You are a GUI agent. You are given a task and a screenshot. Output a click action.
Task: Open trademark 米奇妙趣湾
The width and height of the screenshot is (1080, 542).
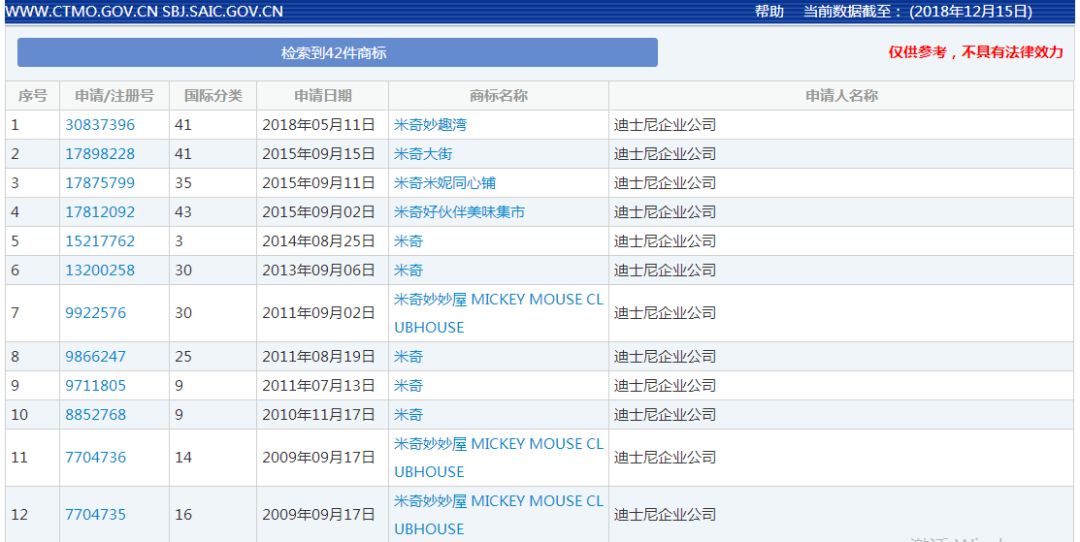point(430,125)
